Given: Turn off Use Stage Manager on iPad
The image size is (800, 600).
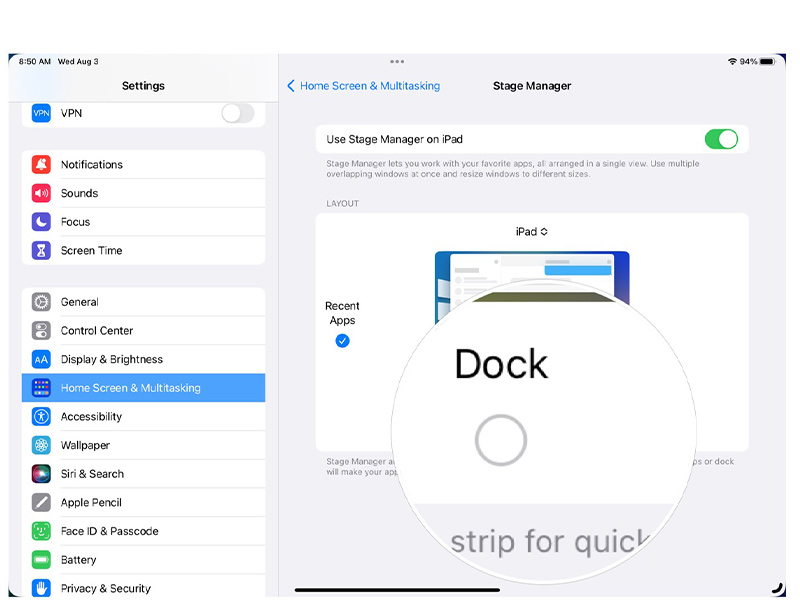Looking at the screenshot, I should coord(721,139).
